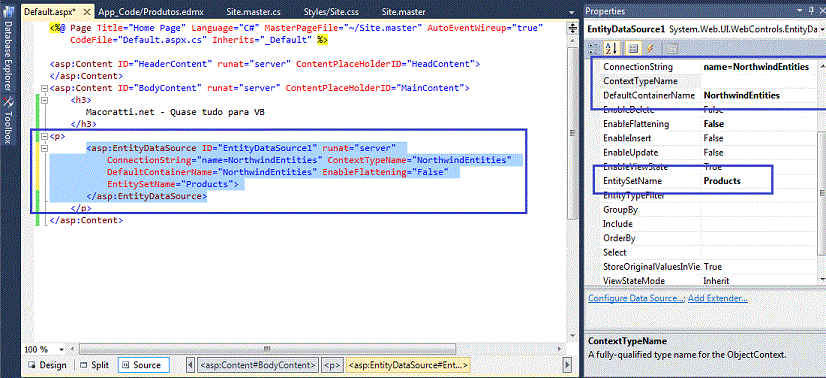This screenshot has height=378, width=826.
Task: Switch to the Default.aspx tab
Action: (50, 11)
